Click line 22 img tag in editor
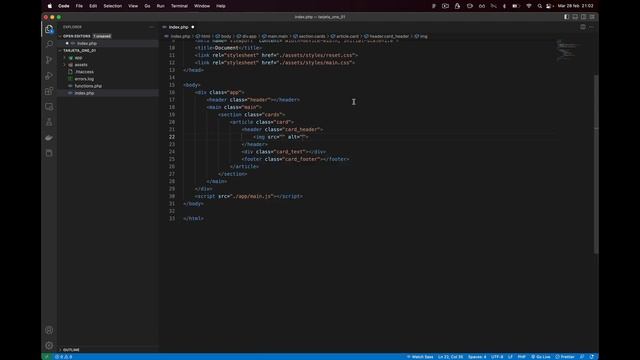Viewport: 640px width, 360px height. pyautogui.click(x=281, y=137)
